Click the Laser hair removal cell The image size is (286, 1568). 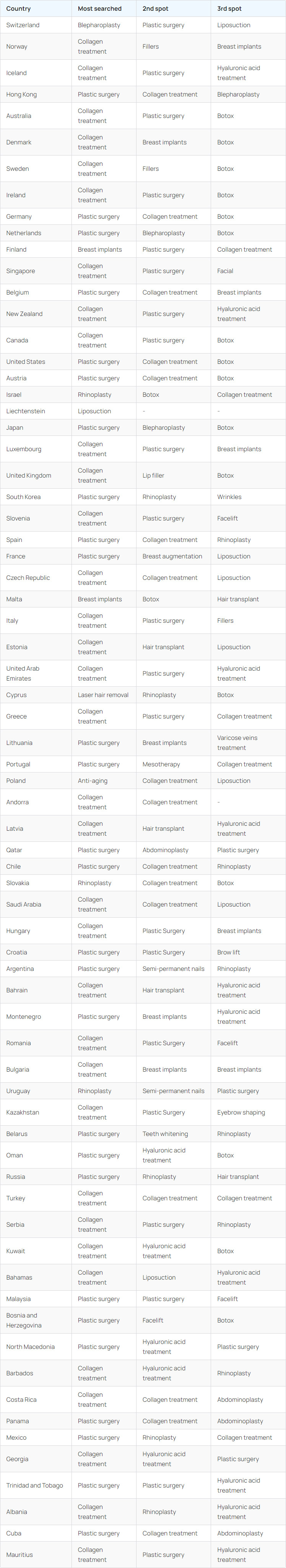(103, 694)
